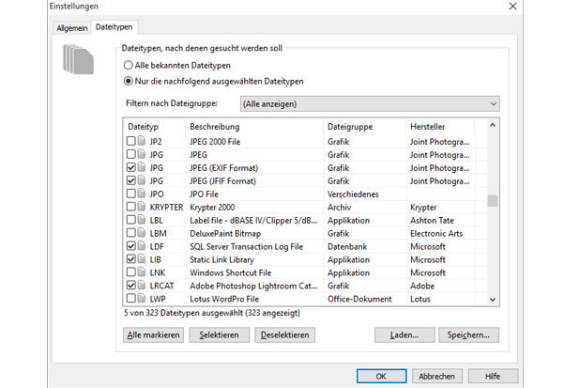Click the 'Speichern...' button

coord(469,335)
